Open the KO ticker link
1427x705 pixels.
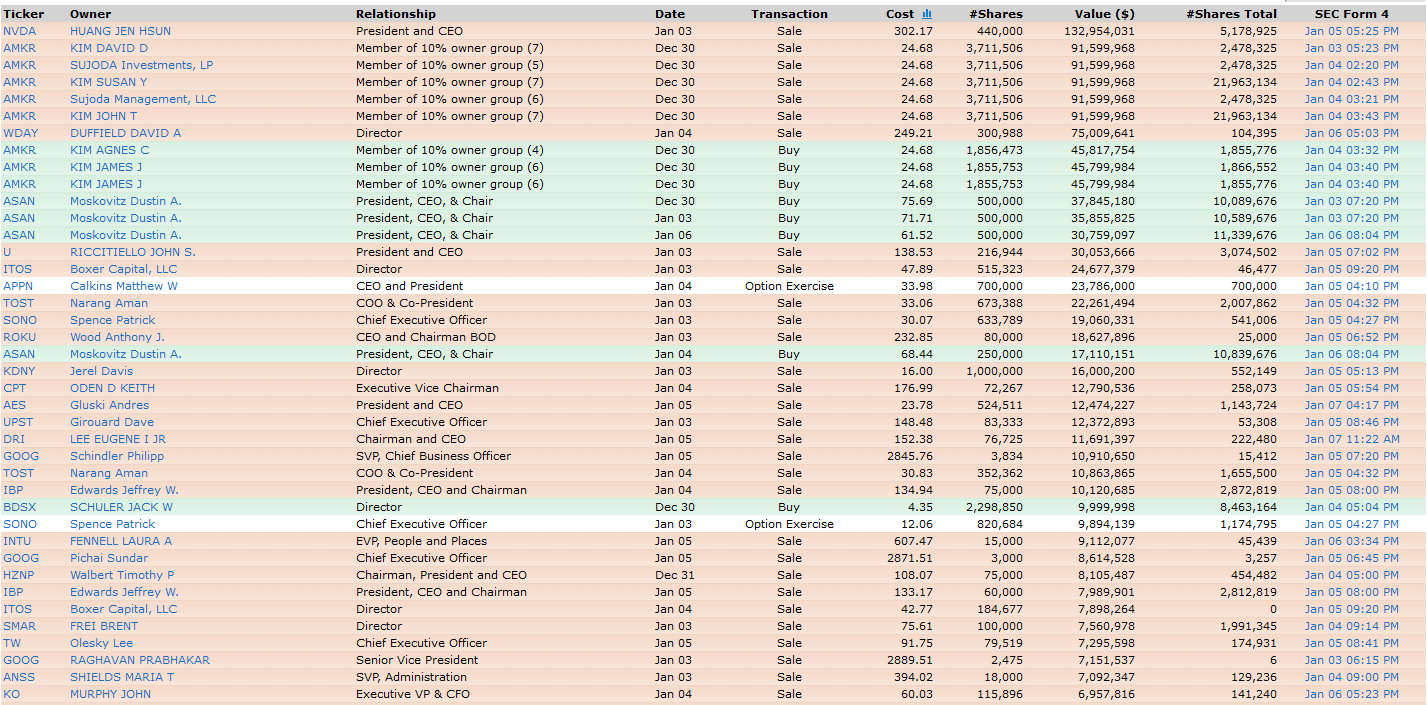point(11,694)
